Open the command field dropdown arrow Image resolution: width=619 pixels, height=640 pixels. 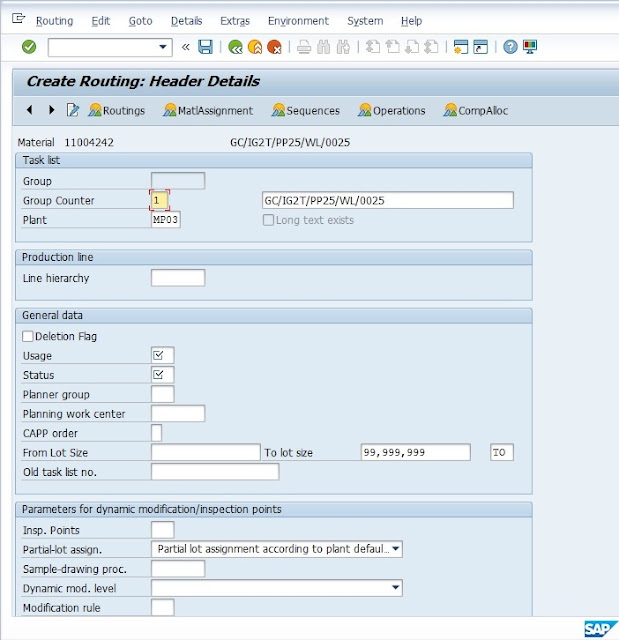coord(163,47)
